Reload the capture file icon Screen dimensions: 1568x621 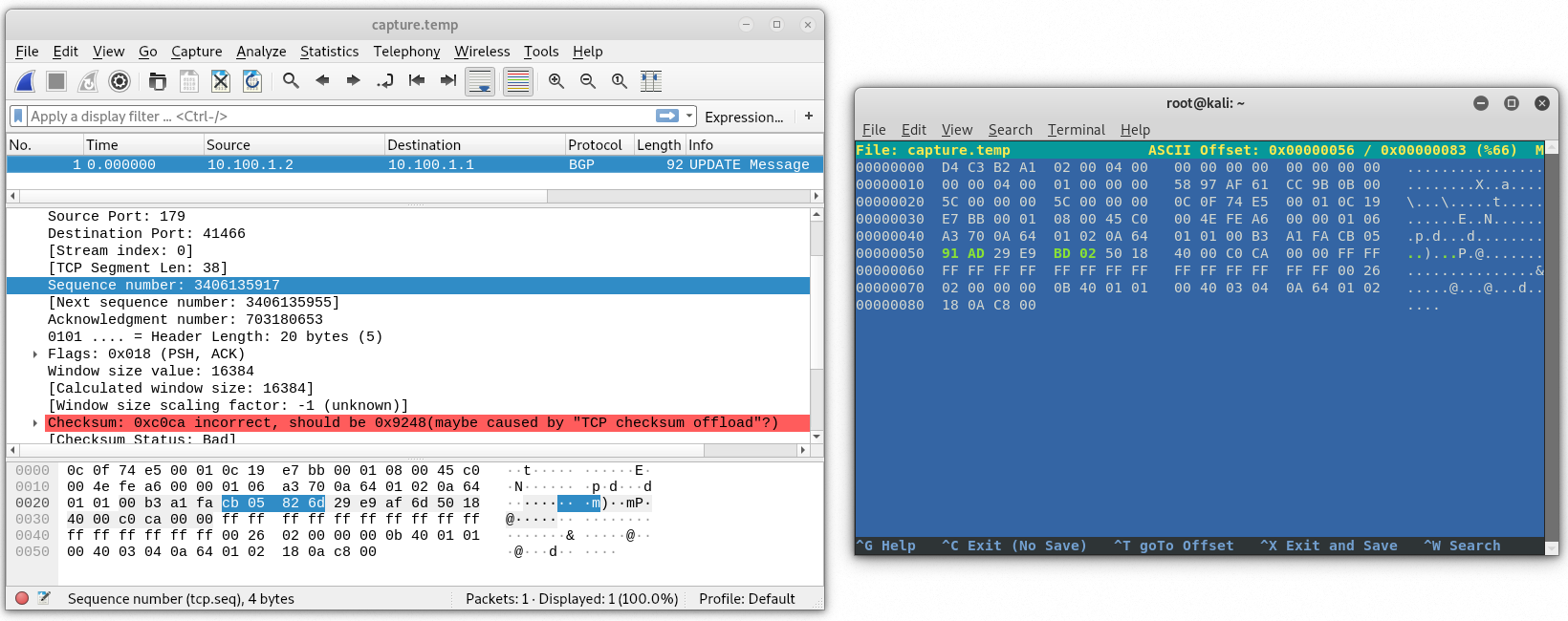point(252,81)
